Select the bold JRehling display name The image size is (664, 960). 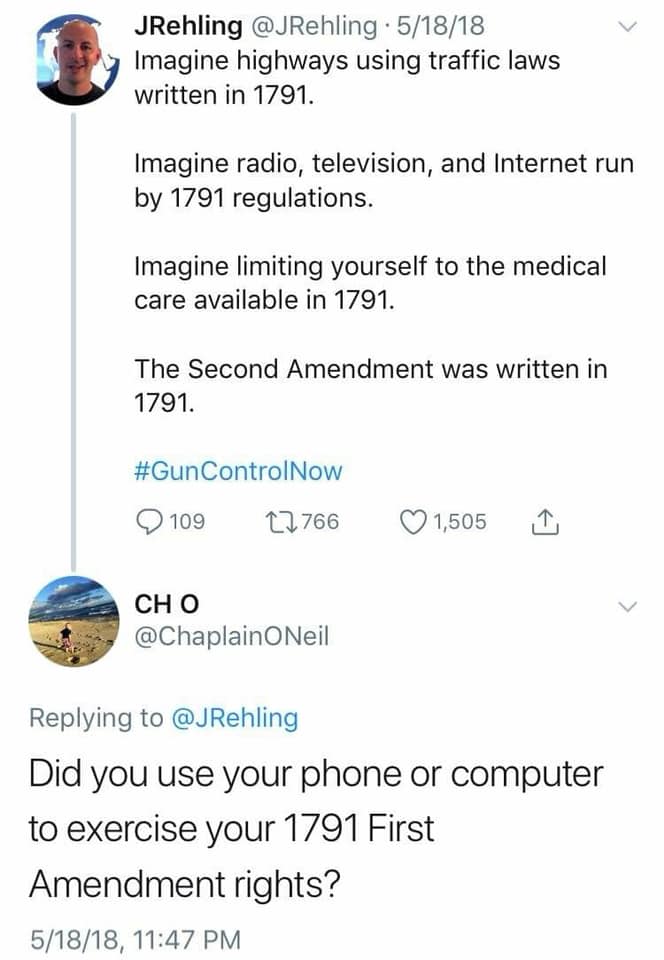coord(188,26)
